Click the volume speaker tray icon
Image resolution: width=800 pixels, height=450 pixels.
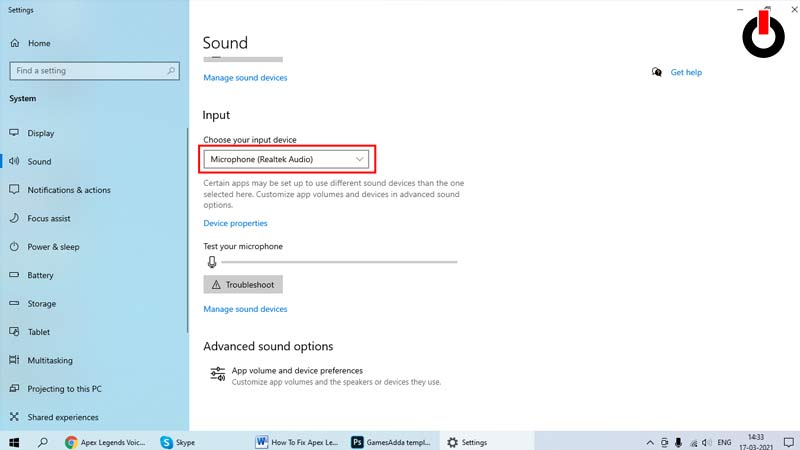pyautogui.click(x=707, y=442)
